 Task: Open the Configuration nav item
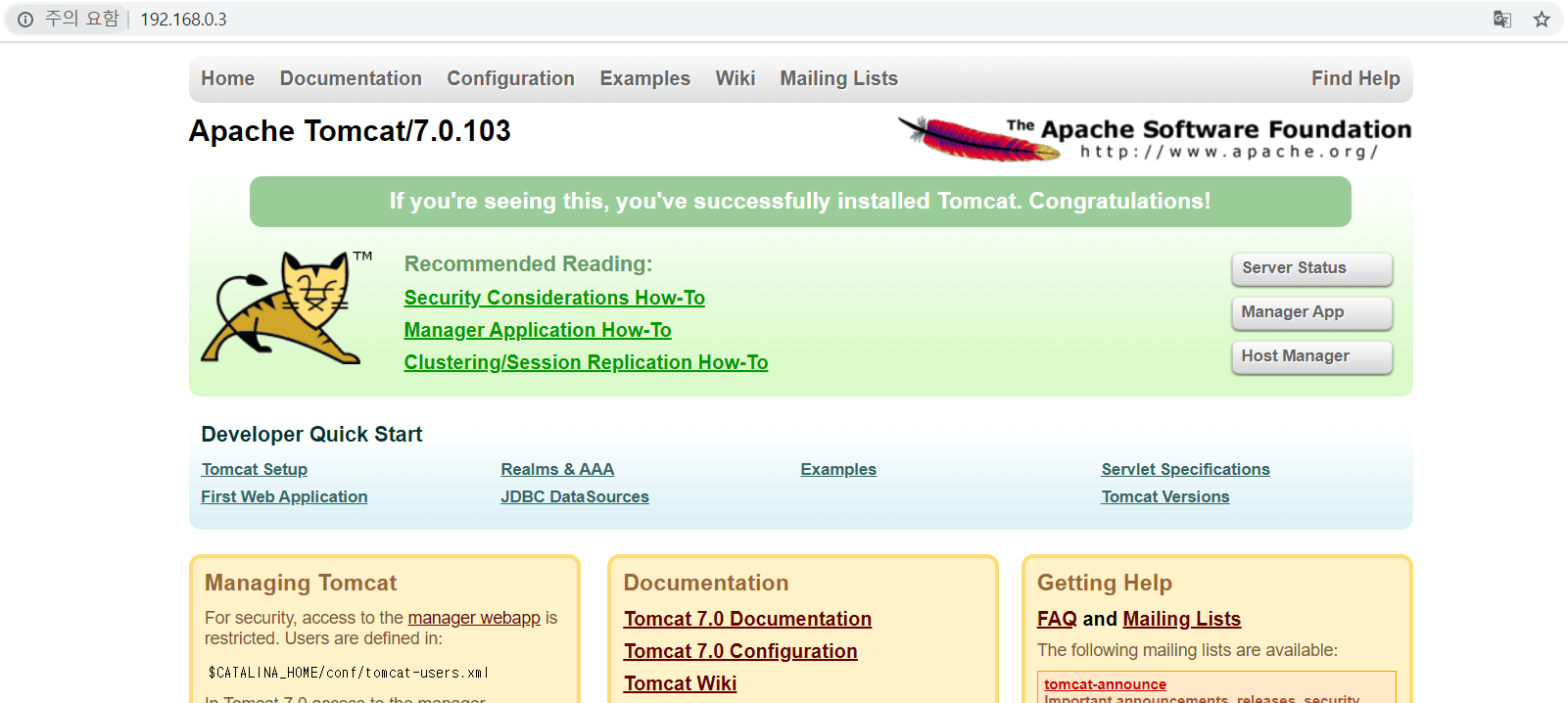[510, 78]
